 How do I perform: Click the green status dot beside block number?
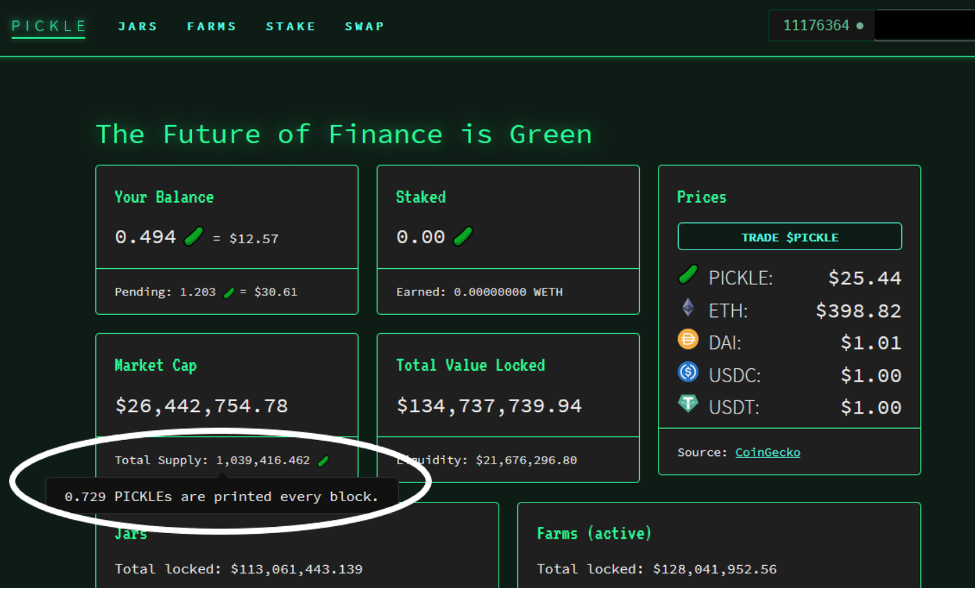[x=860, y=26]
